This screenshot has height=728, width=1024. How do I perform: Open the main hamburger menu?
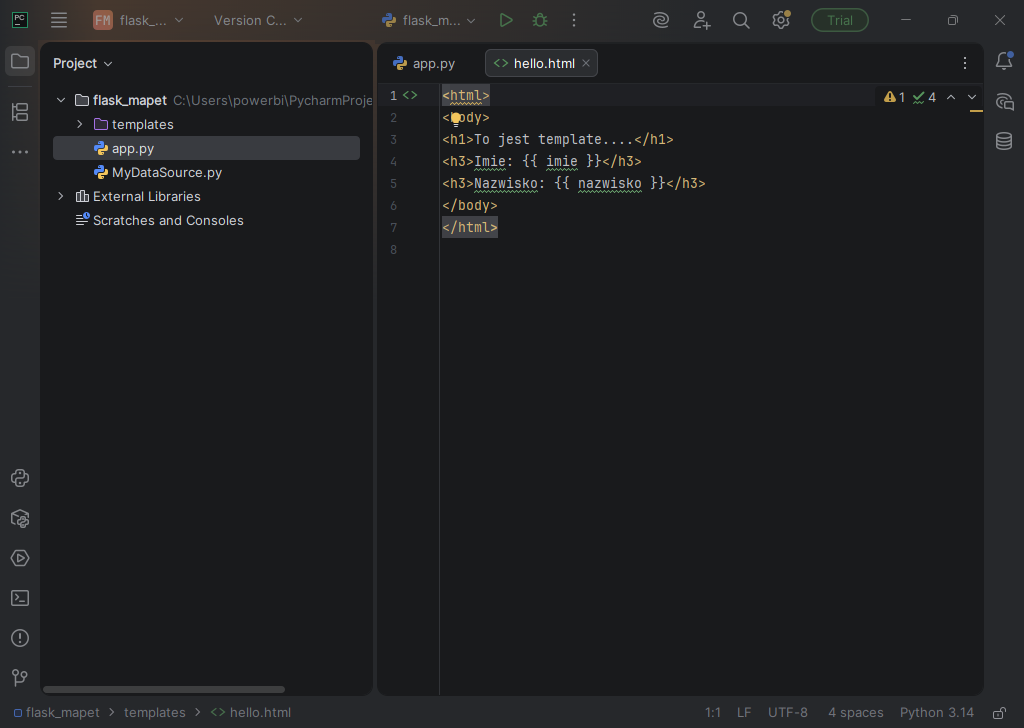(x=59, y=20)
